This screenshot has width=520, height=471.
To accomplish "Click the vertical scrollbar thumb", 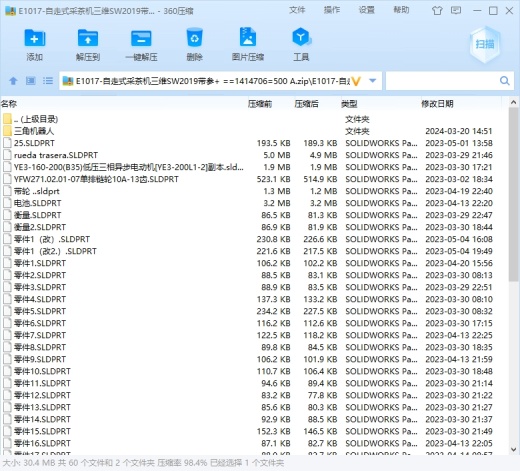I will tap(513, 194).
